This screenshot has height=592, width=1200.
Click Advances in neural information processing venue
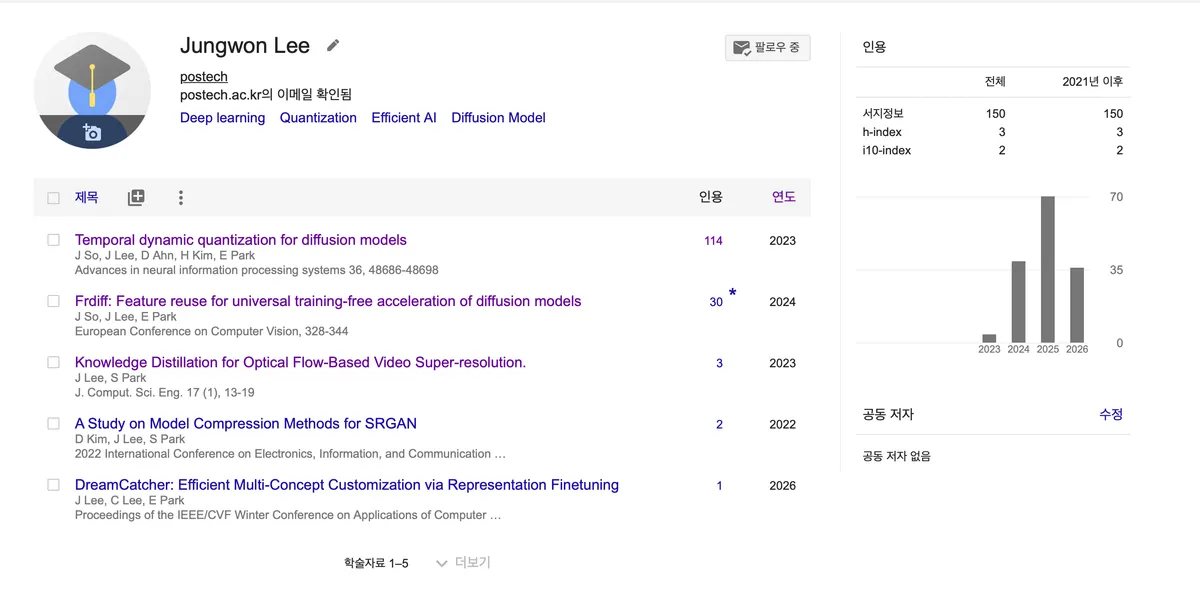point(257,270)
